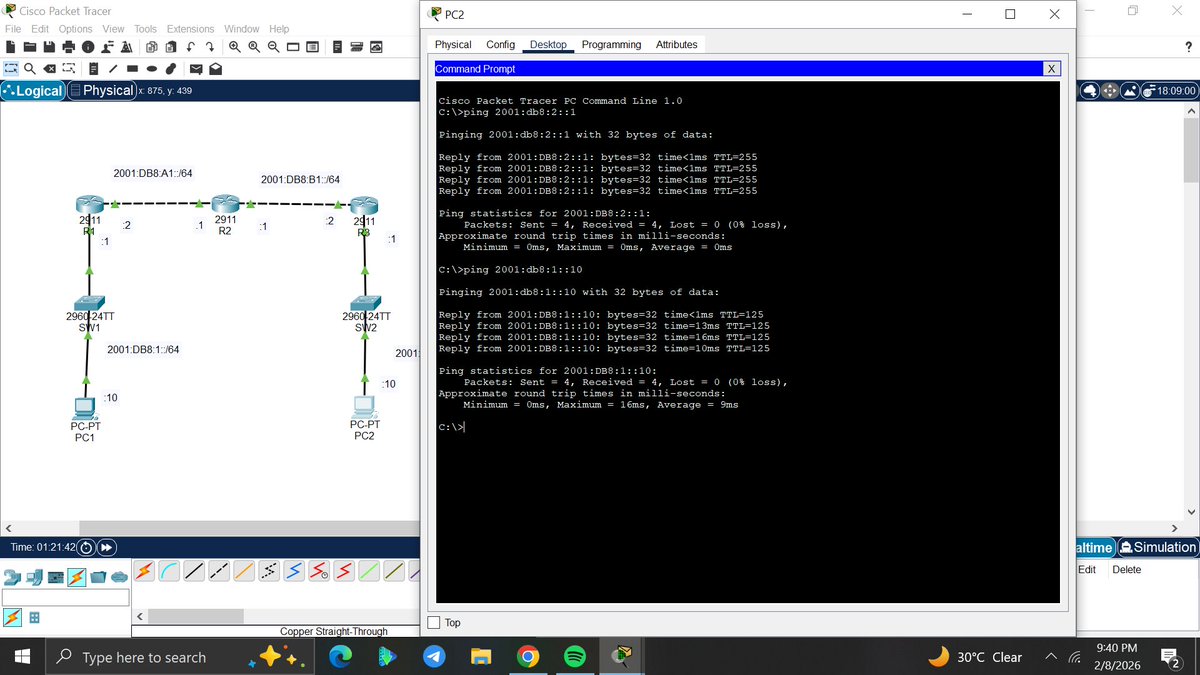Choose the Console light-blue curved cable
The width and height of the screenshot is (1200, 675).
tap(170, 571)
